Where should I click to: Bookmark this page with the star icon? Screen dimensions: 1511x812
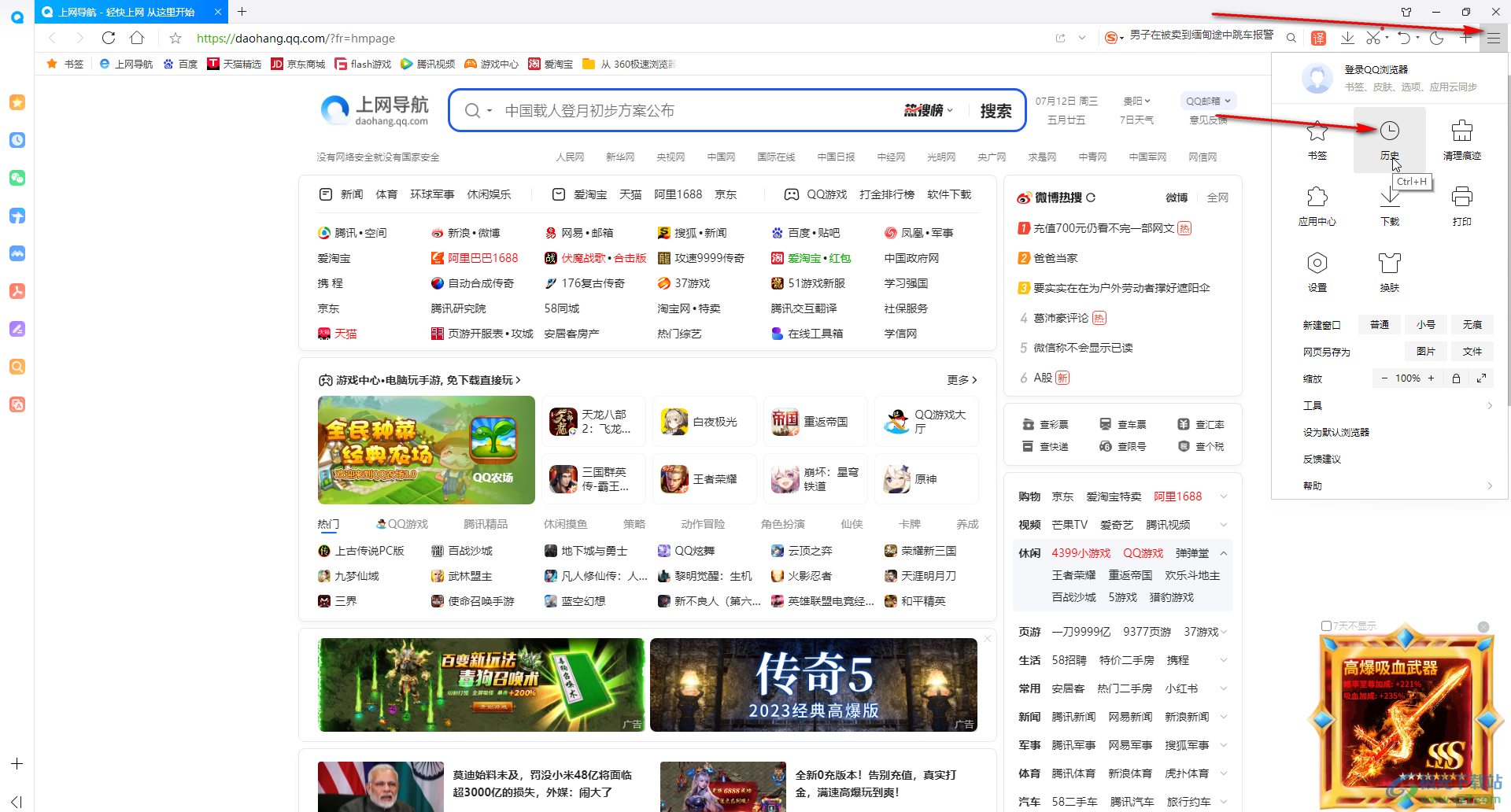click(x=175, y=38)
